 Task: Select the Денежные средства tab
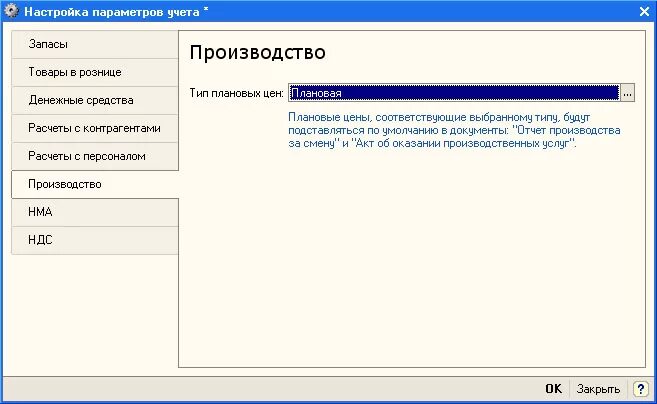pyautogui.click(x=95, y=101)
